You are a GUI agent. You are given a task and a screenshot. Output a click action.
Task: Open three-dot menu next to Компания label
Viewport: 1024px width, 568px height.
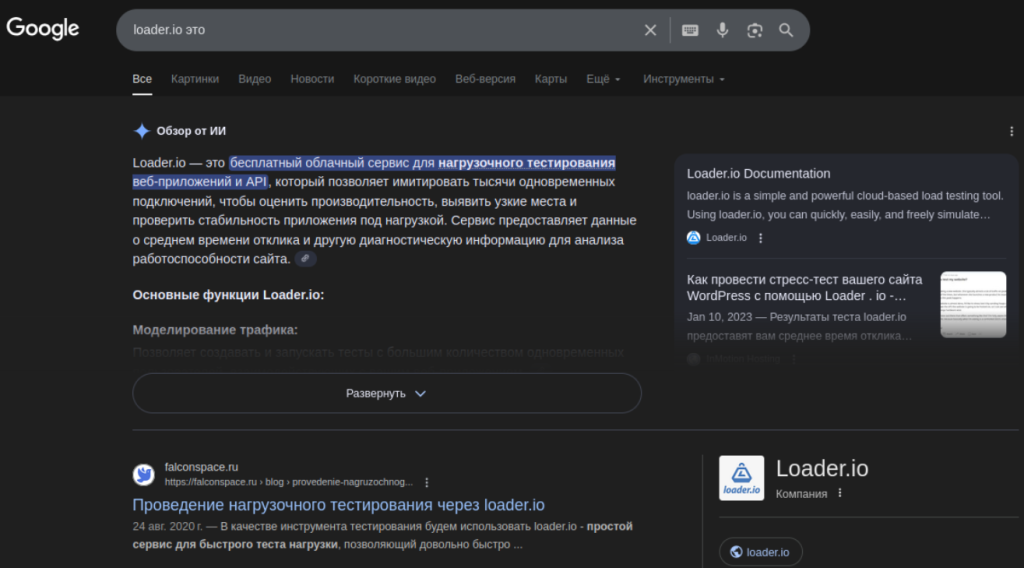[840, 493]
